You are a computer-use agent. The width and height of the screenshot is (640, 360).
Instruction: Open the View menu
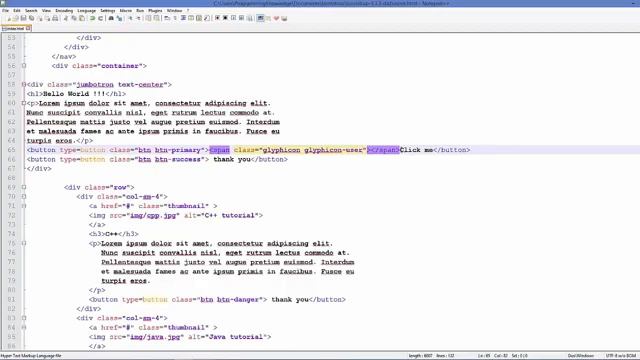pyautogui.click(x=46, y=10)
